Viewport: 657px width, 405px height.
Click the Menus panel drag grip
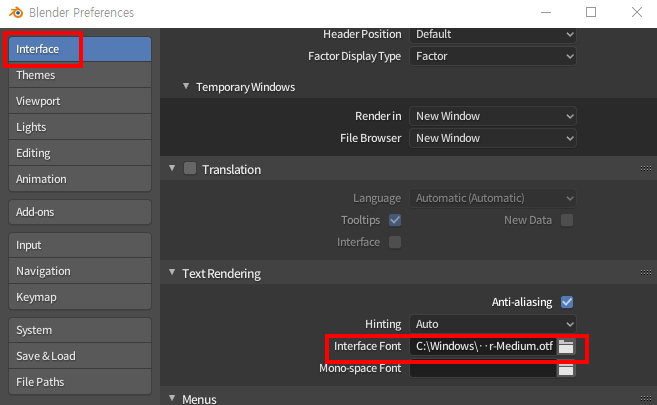(646, 398)
